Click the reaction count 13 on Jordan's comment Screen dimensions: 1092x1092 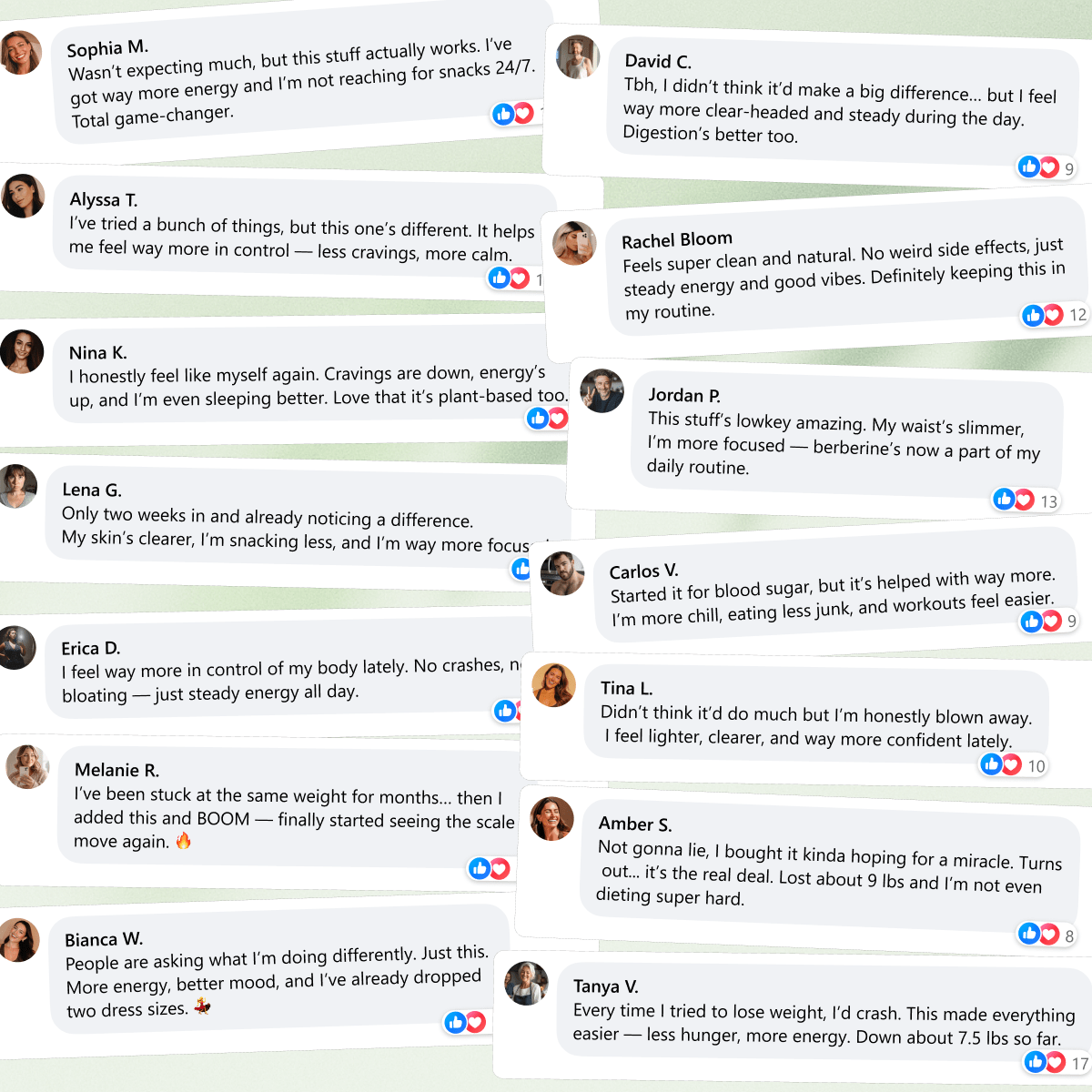click(1049, 501)
